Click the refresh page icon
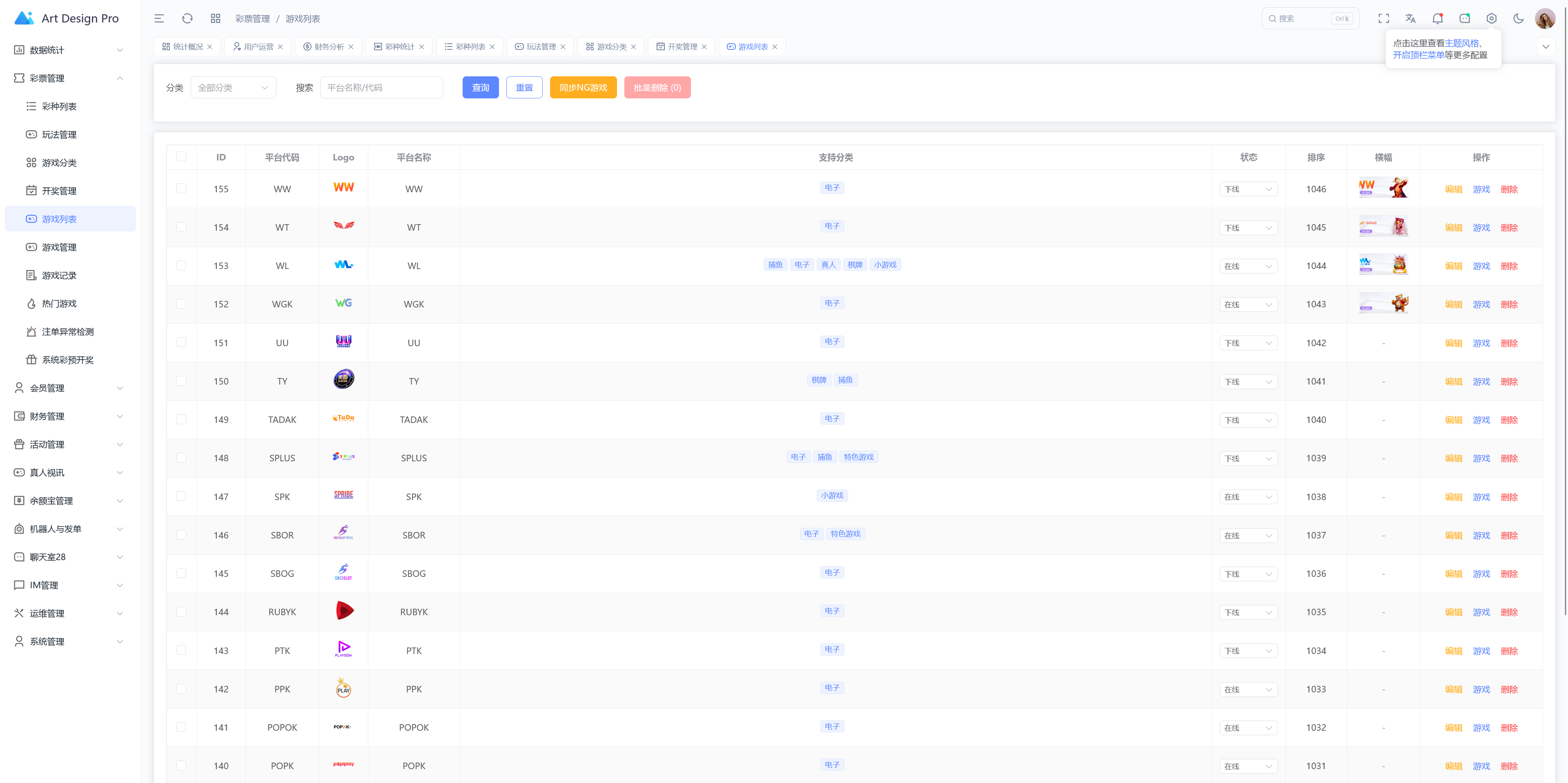The width and height of the screenshot is (1568, 783). pos(187,18)
